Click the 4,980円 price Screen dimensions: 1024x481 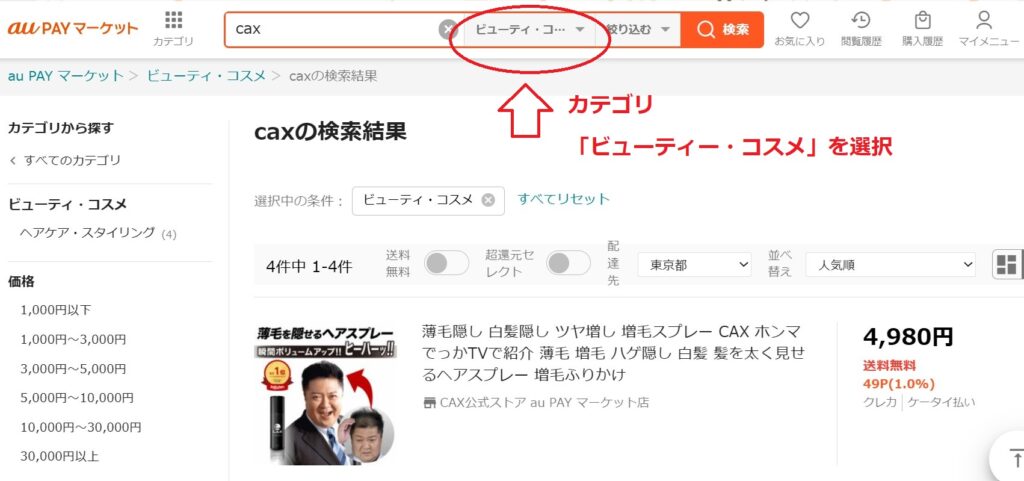pyautogui.click(x=908, y=337)
